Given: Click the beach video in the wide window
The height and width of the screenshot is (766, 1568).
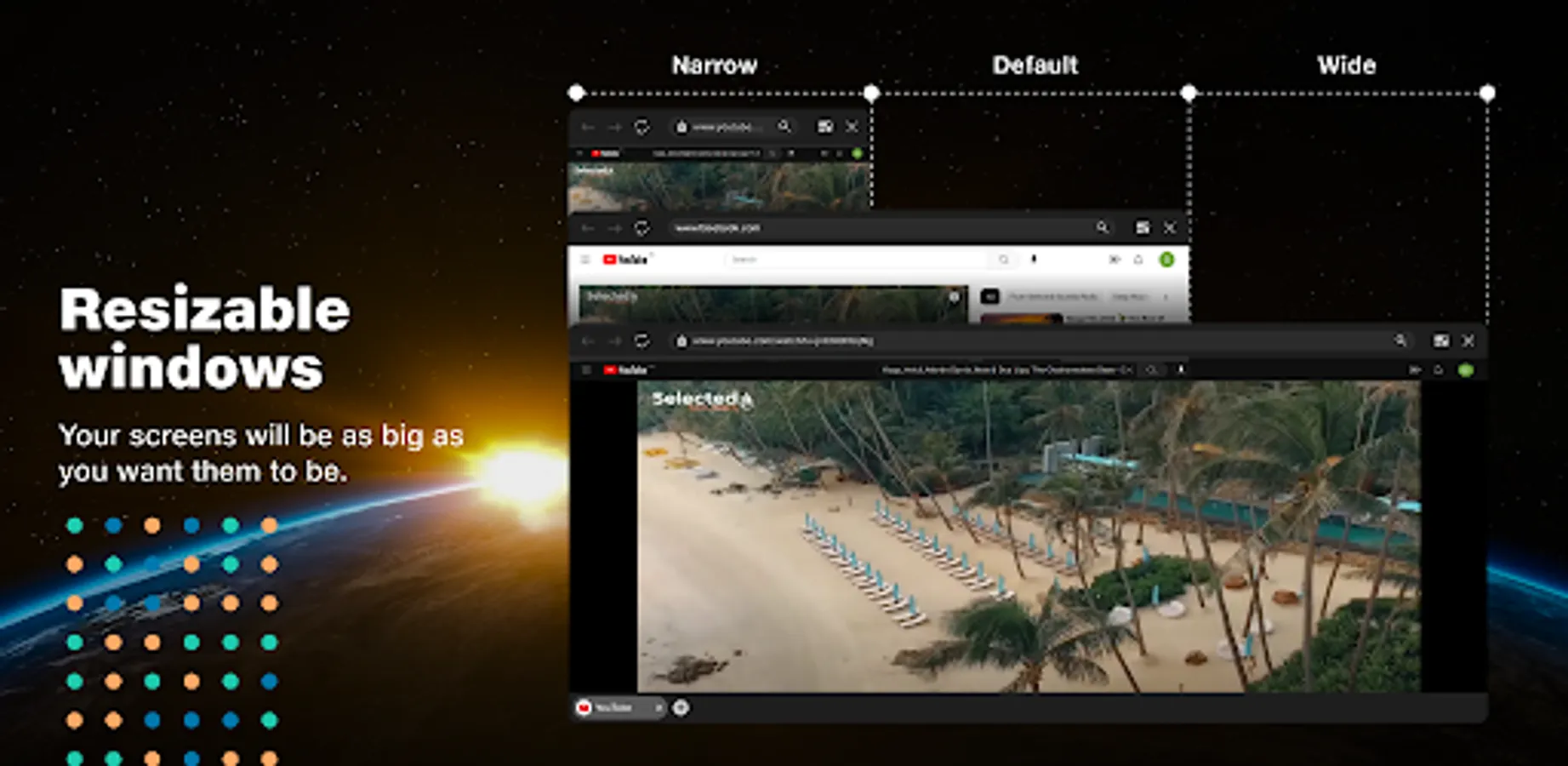Looking at the screenshot, I should pyautogui.click(x=1029, y=536).
